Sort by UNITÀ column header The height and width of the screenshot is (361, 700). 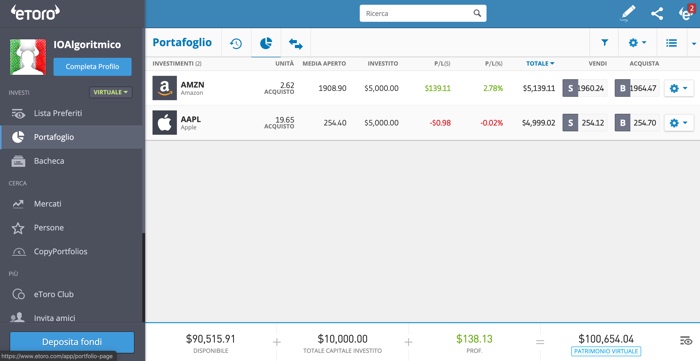pos(284,64)
